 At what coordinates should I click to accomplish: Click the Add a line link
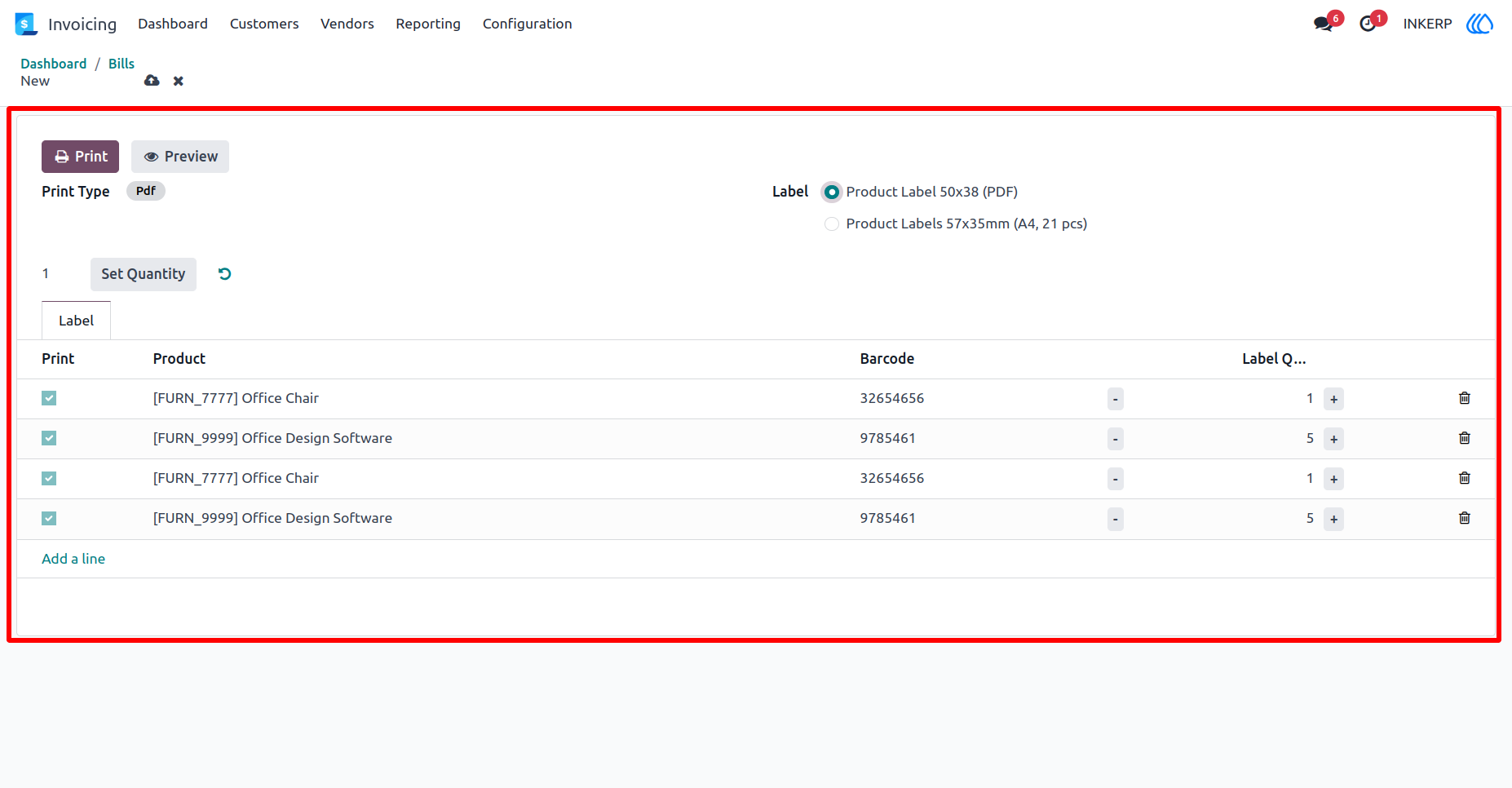[73, 559]
